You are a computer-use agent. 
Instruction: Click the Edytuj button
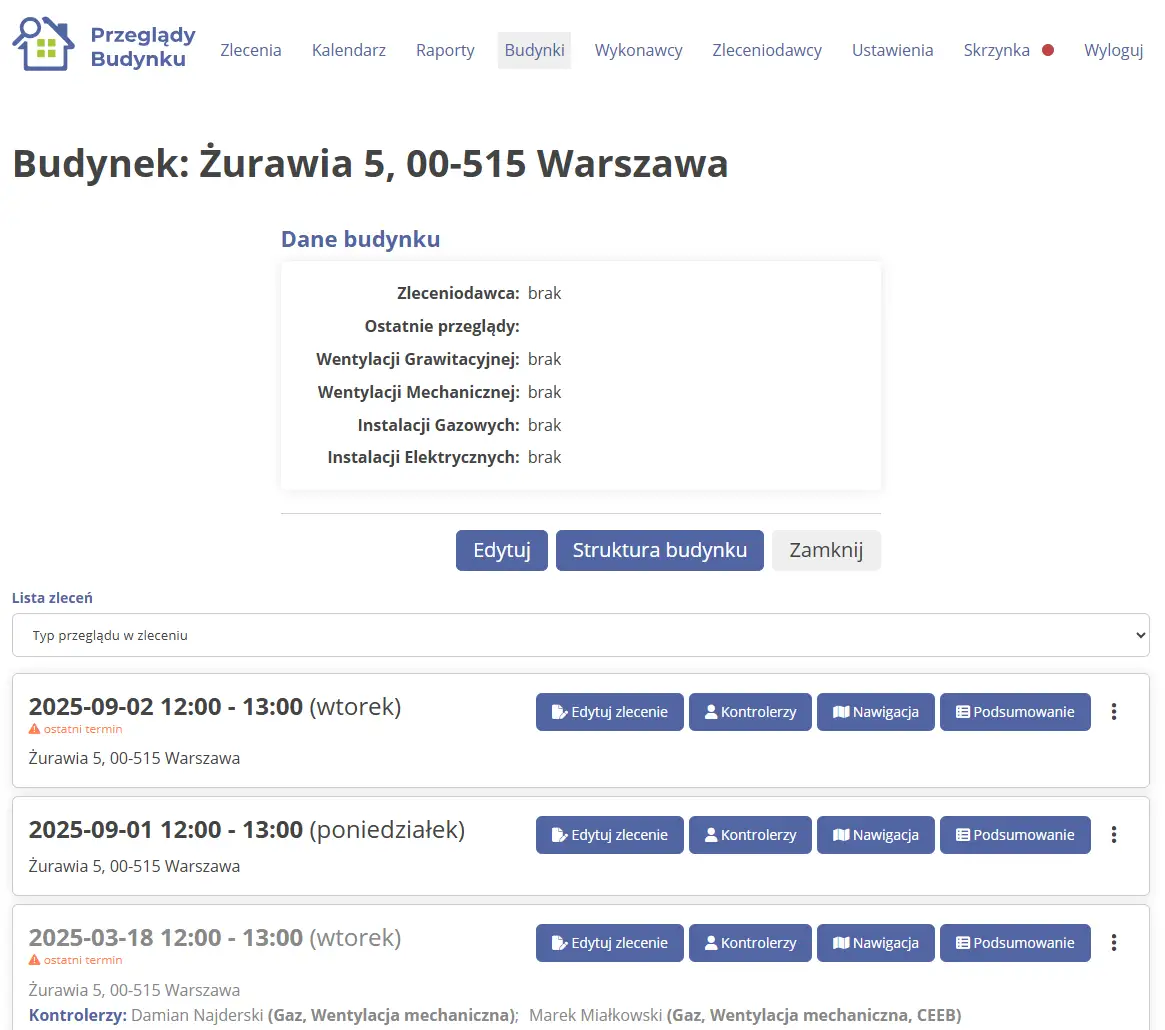point(501,550)
